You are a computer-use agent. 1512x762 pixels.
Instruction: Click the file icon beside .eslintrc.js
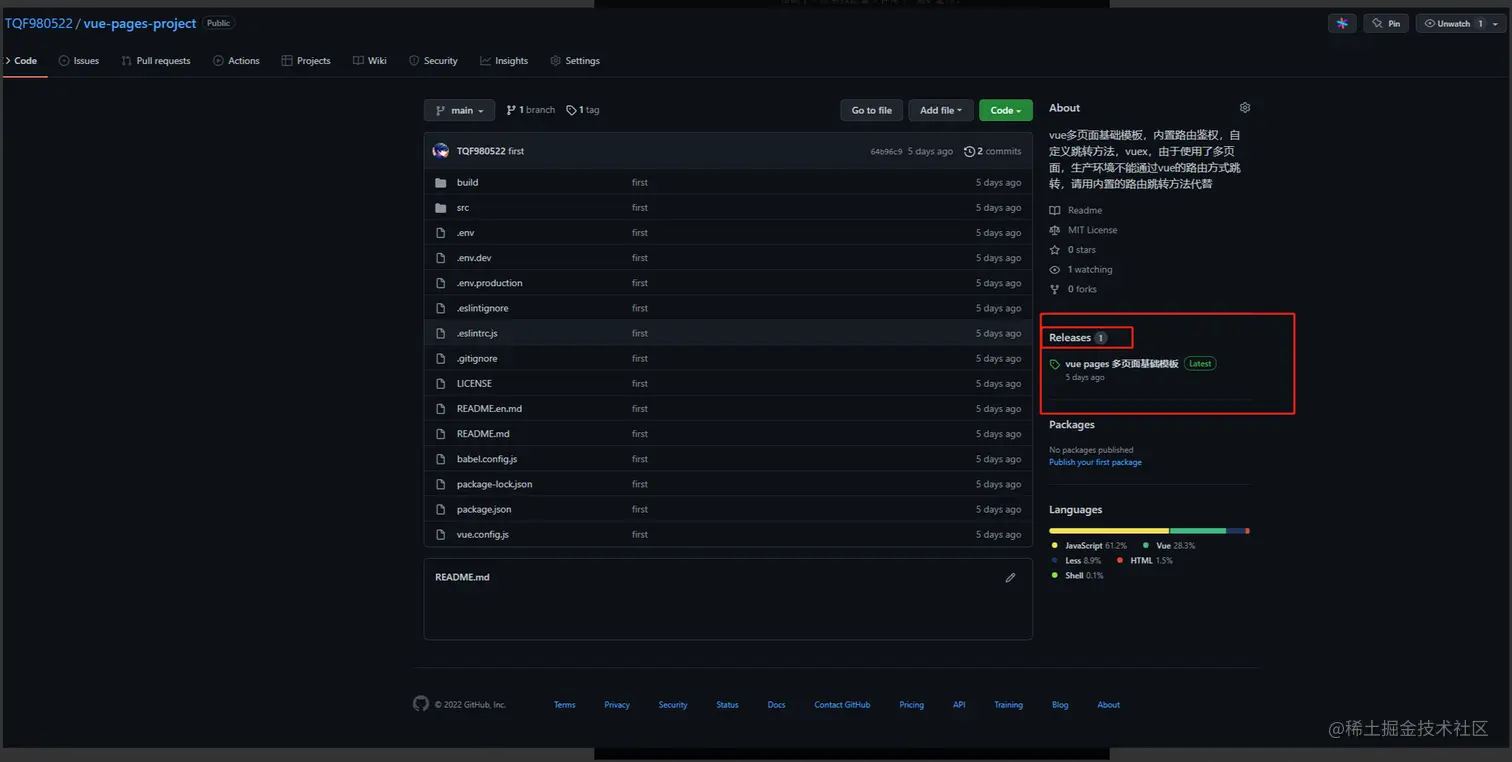(441, 333)
